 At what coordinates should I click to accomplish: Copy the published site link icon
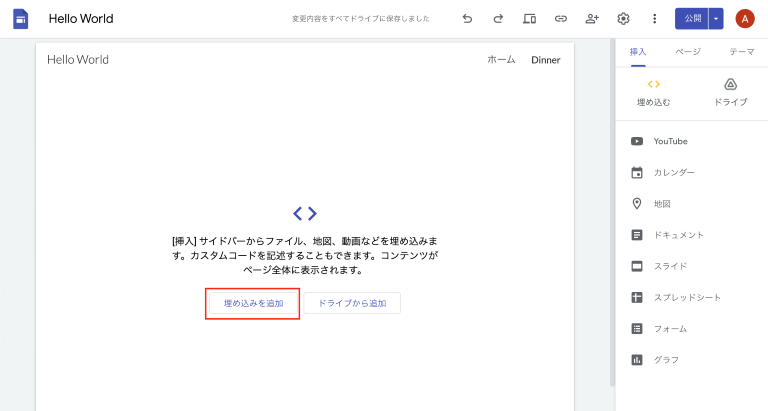click(x=560, y=18)
